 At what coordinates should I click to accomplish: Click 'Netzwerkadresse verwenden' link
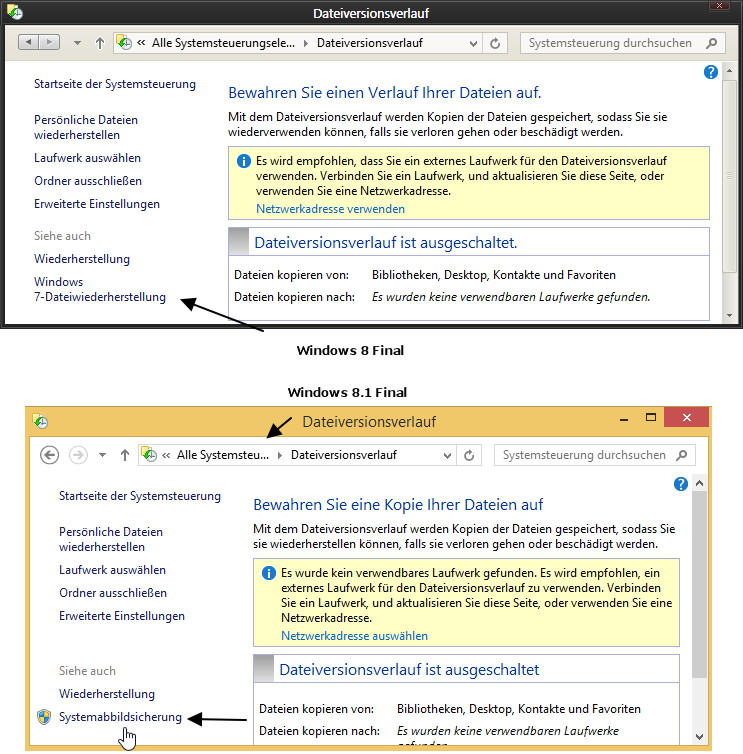(330, 209)
